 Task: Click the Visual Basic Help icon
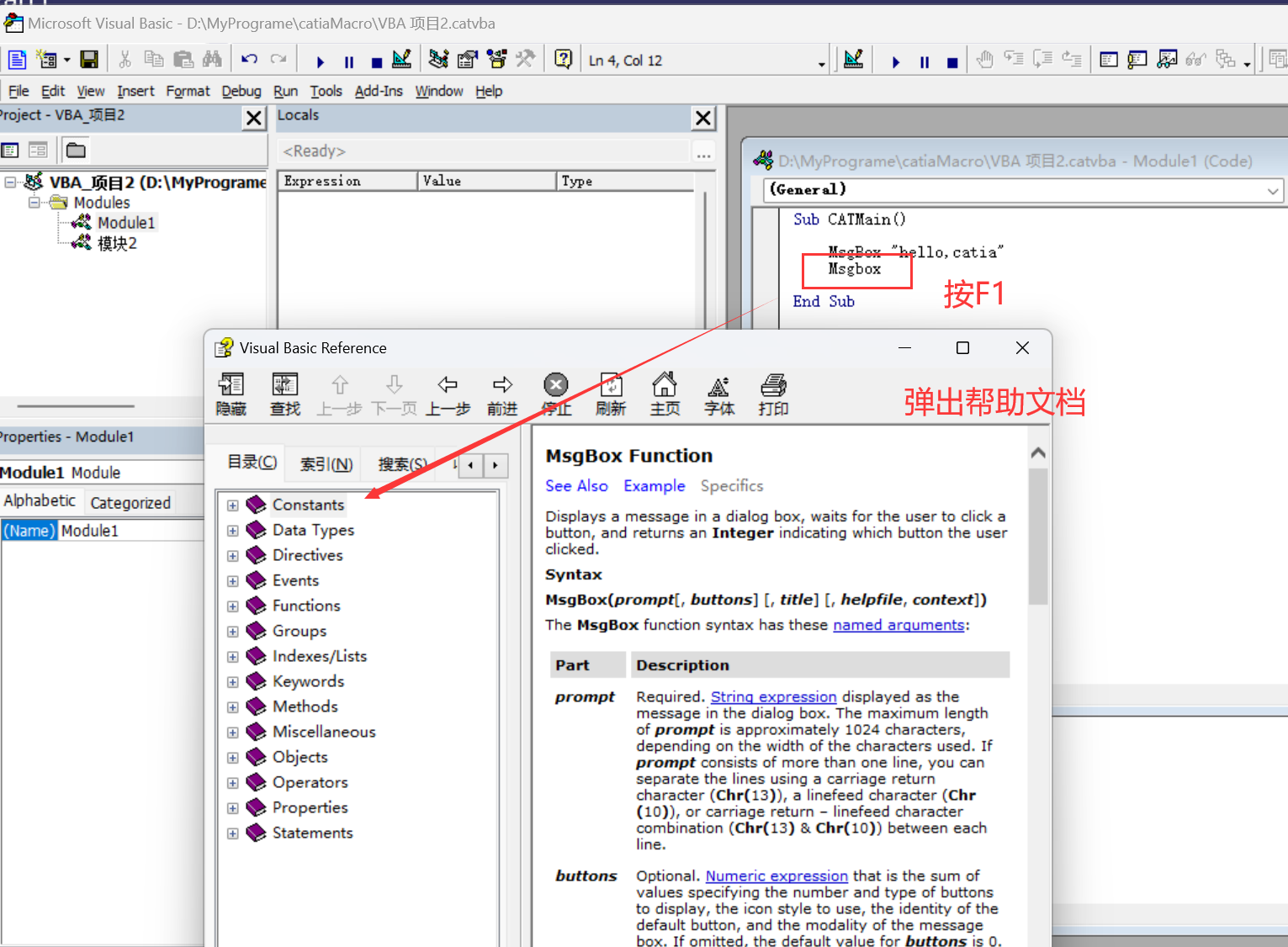(x=564, y=60)
